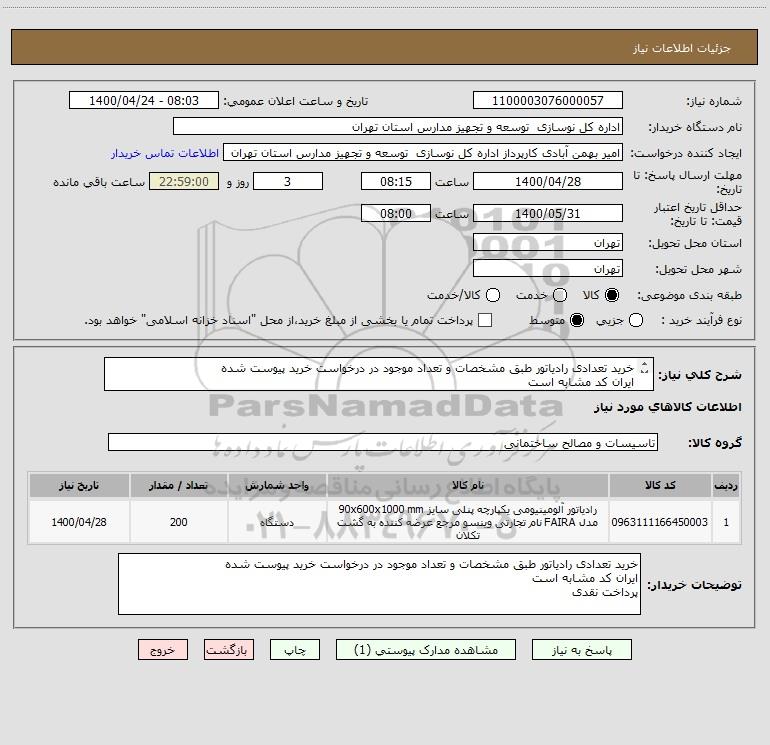This screenshot has height=745, width=770.
Task: Click the تعداد / مقدار column header
Action: [x=179, y=486]
